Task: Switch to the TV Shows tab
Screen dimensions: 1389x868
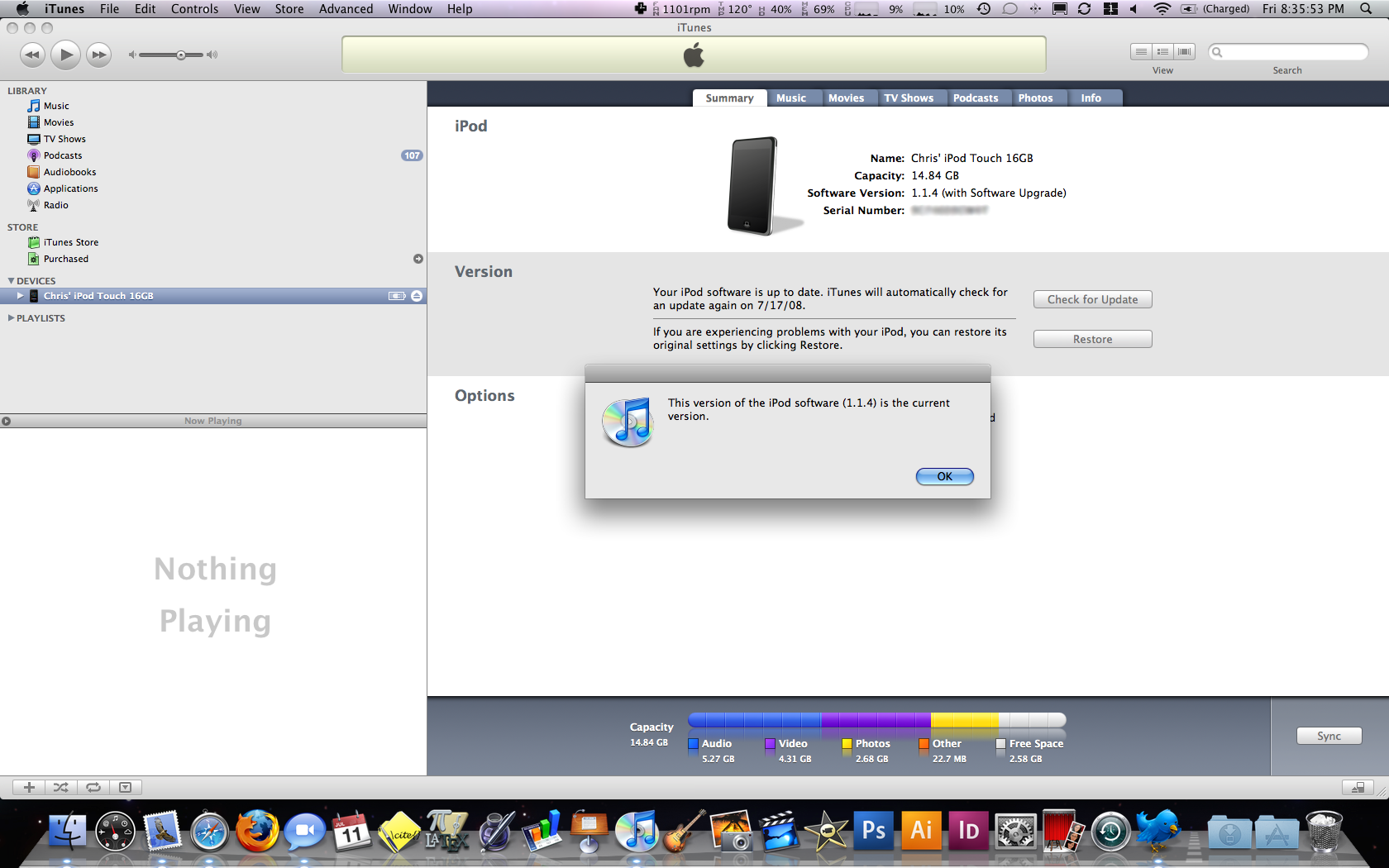Action: coord(909,98)
